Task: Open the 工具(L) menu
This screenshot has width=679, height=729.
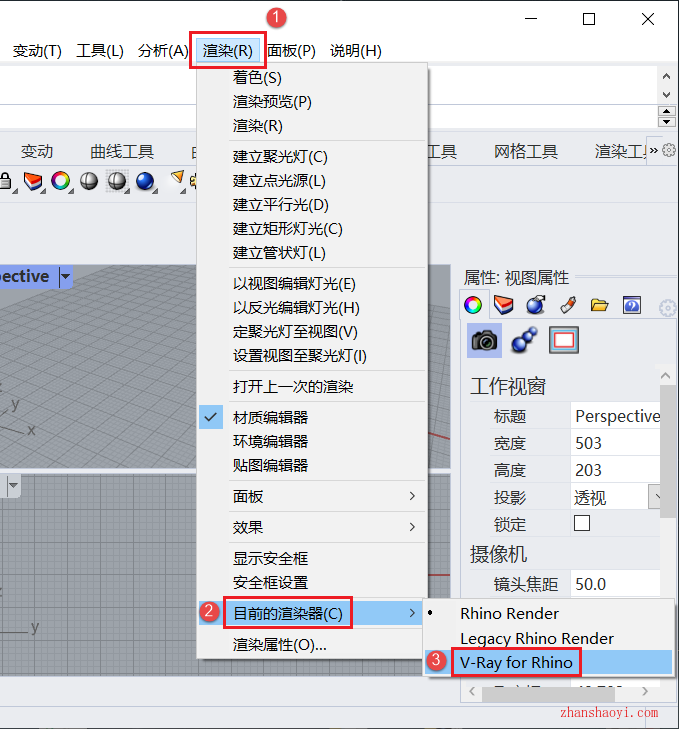Action: (x=100, y=50)
